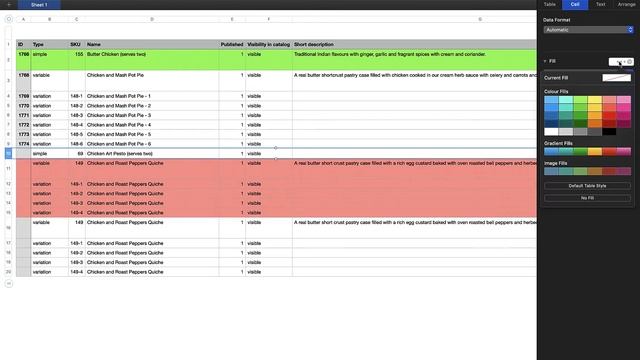Click ID cell '1768'
The width and height of the screenshot is (640, 360).
click(24, 80)
